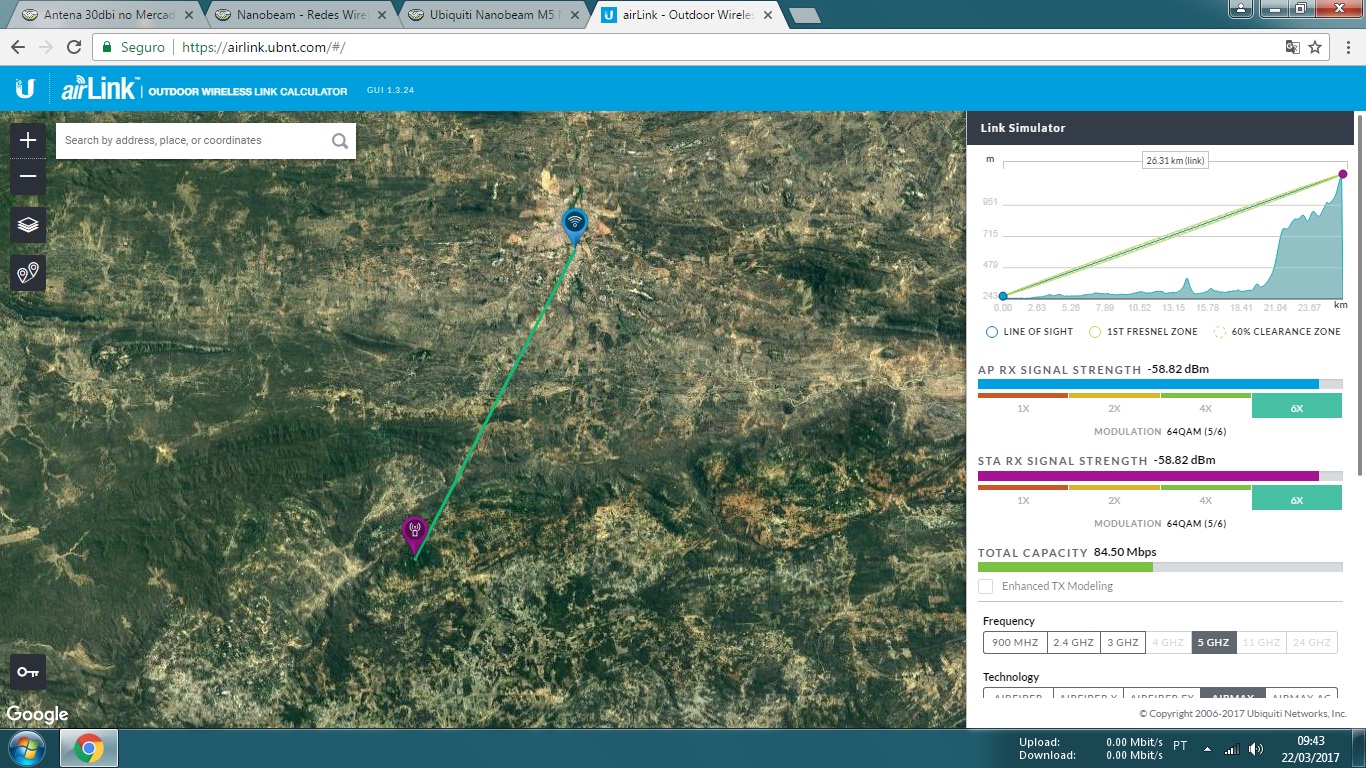Click the purple endpoint dot on elevation chart
Viewport: 1366px width, 768px height.
[1342, 175]
